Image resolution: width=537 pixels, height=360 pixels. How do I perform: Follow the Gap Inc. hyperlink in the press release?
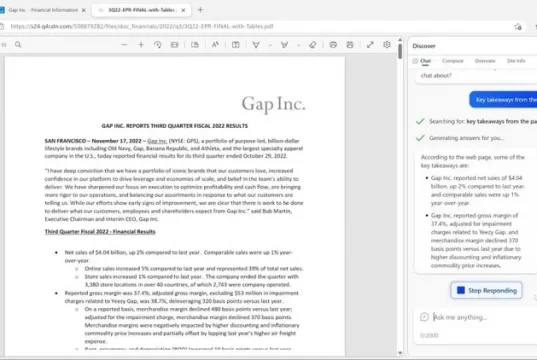tap(157, 141)
